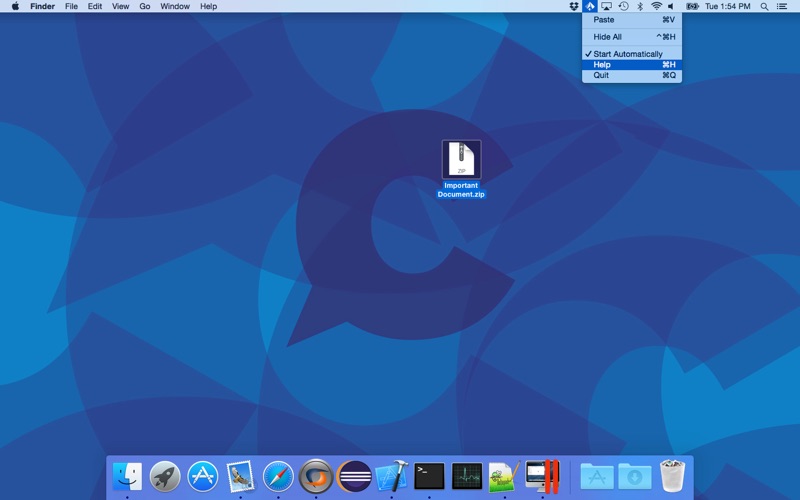
Task: Open the Trash in the Dock
Action: tap(672, 476)
